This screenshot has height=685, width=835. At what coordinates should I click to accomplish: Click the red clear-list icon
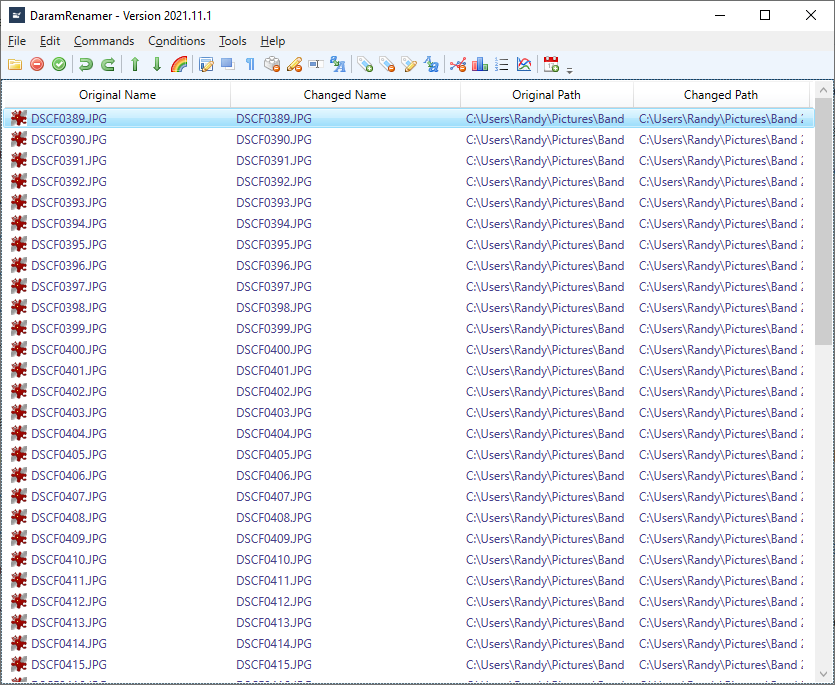pos(37,64)
